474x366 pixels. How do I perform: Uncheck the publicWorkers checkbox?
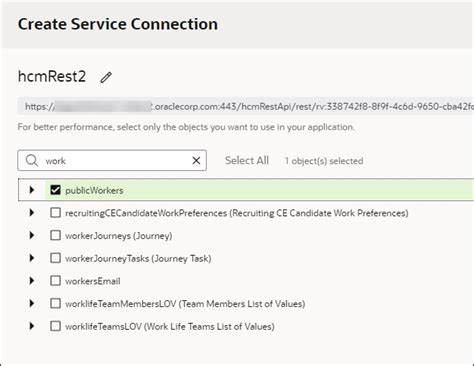pos(55,190)
